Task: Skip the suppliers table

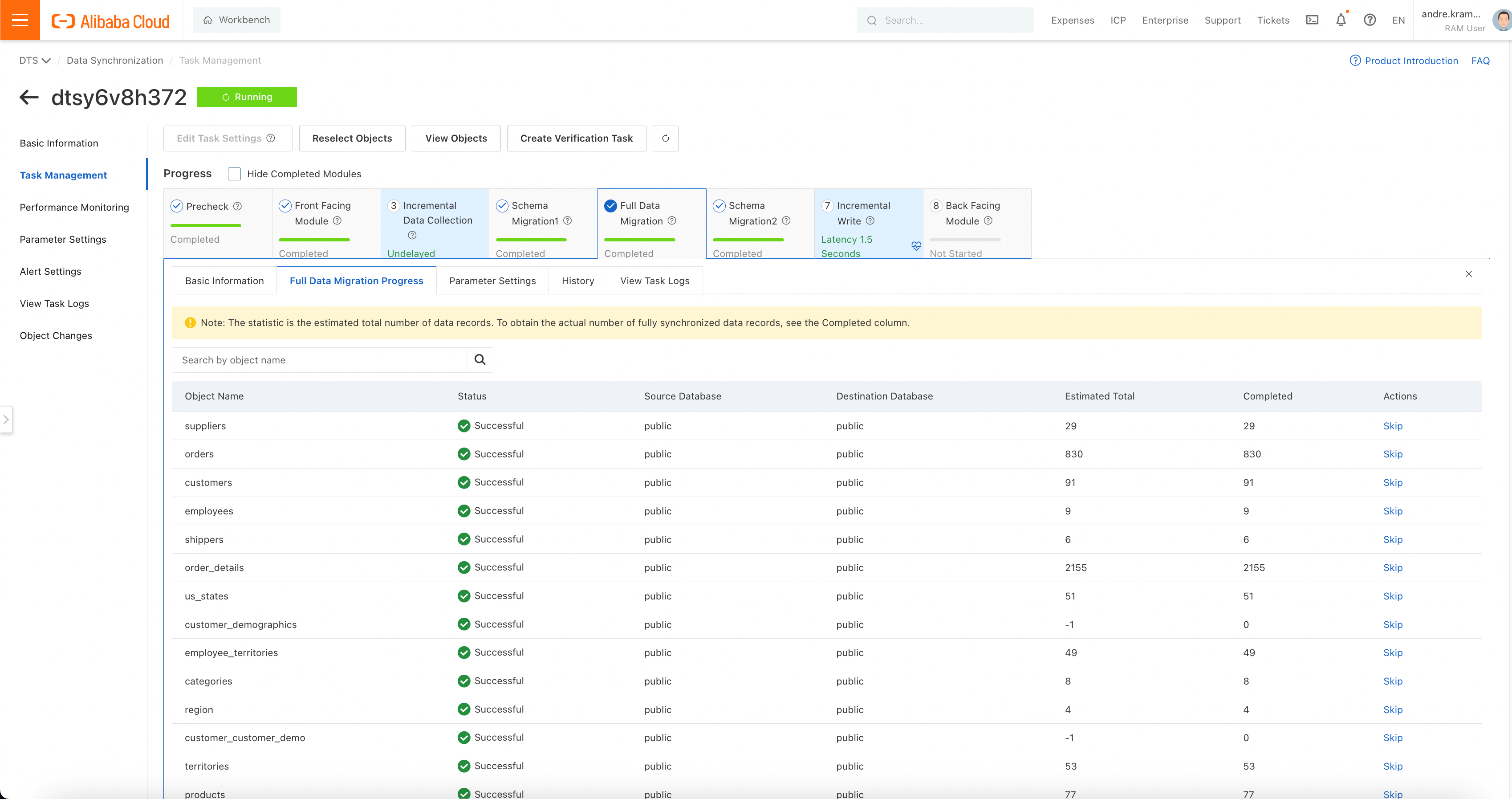Action: [1392, 426]
